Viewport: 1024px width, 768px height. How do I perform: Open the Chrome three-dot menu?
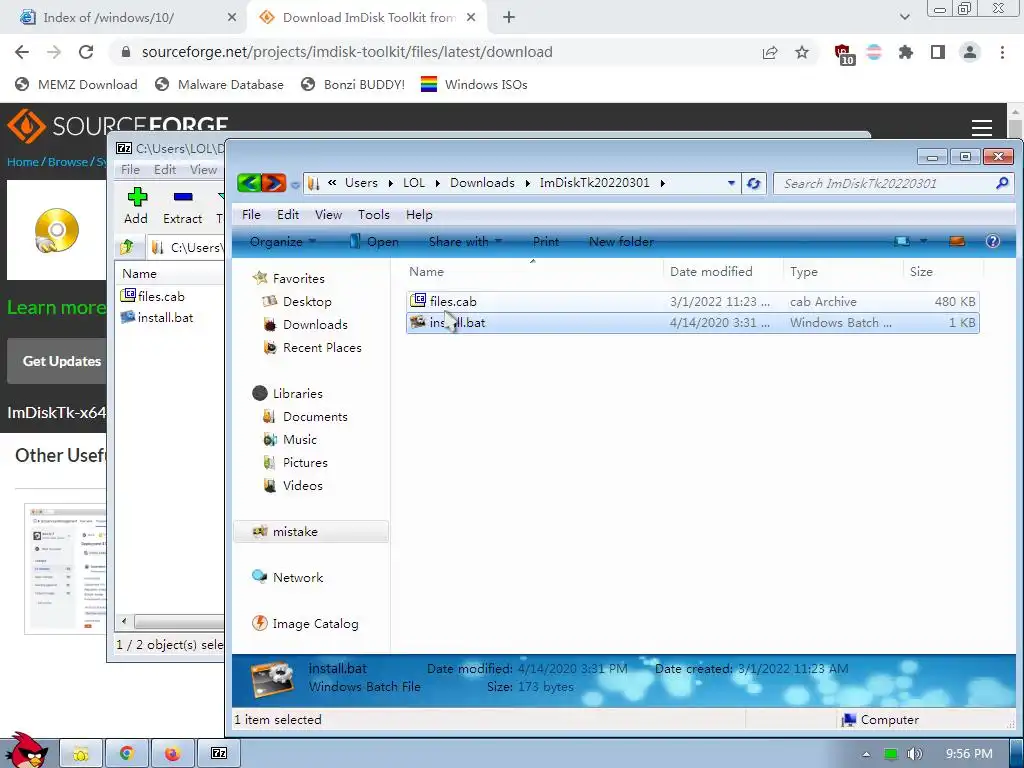click(1002, 52)
